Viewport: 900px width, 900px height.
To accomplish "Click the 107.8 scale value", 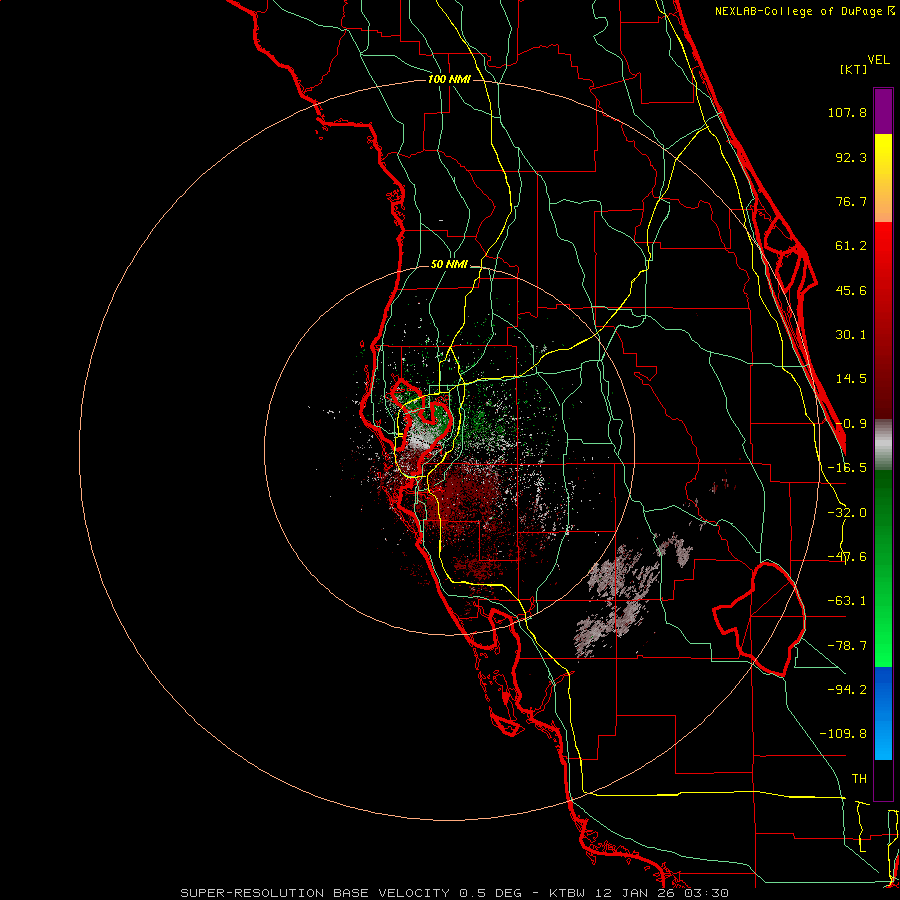I will [847, 112].
